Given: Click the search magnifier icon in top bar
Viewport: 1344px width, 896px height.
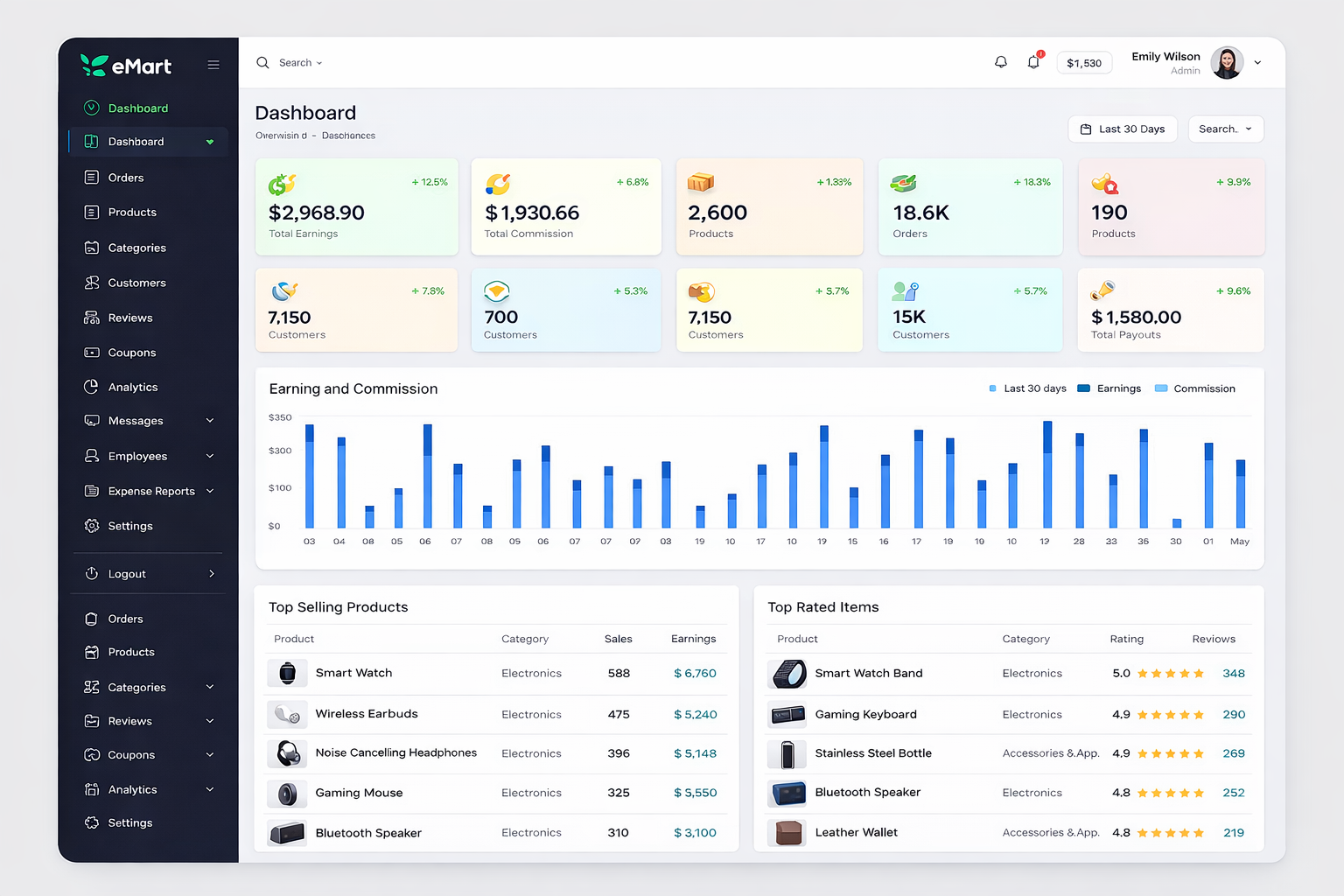Looking at the screenshot, I should pos(262,63).
